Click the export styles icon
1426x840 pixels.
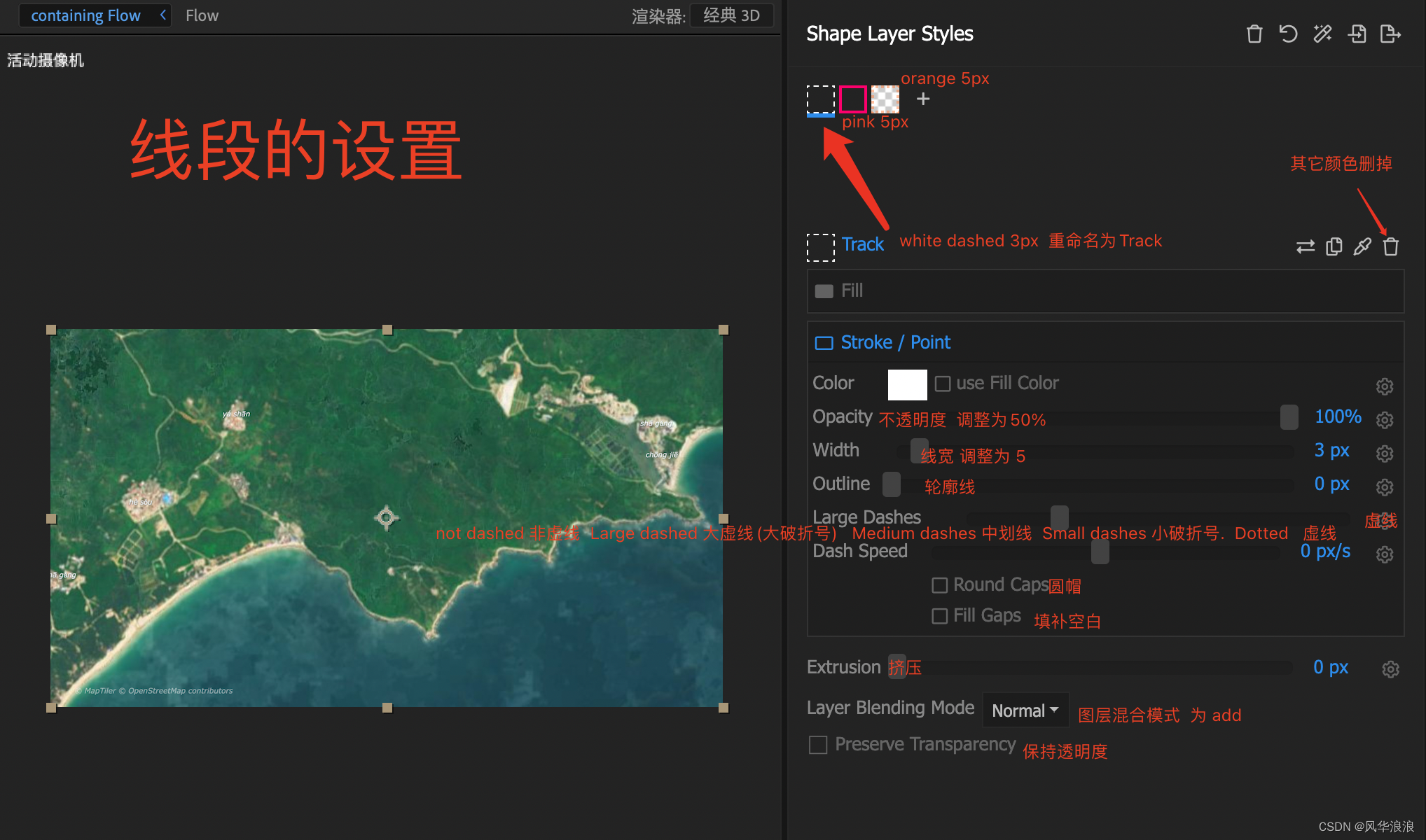(x=1390, y=34)
